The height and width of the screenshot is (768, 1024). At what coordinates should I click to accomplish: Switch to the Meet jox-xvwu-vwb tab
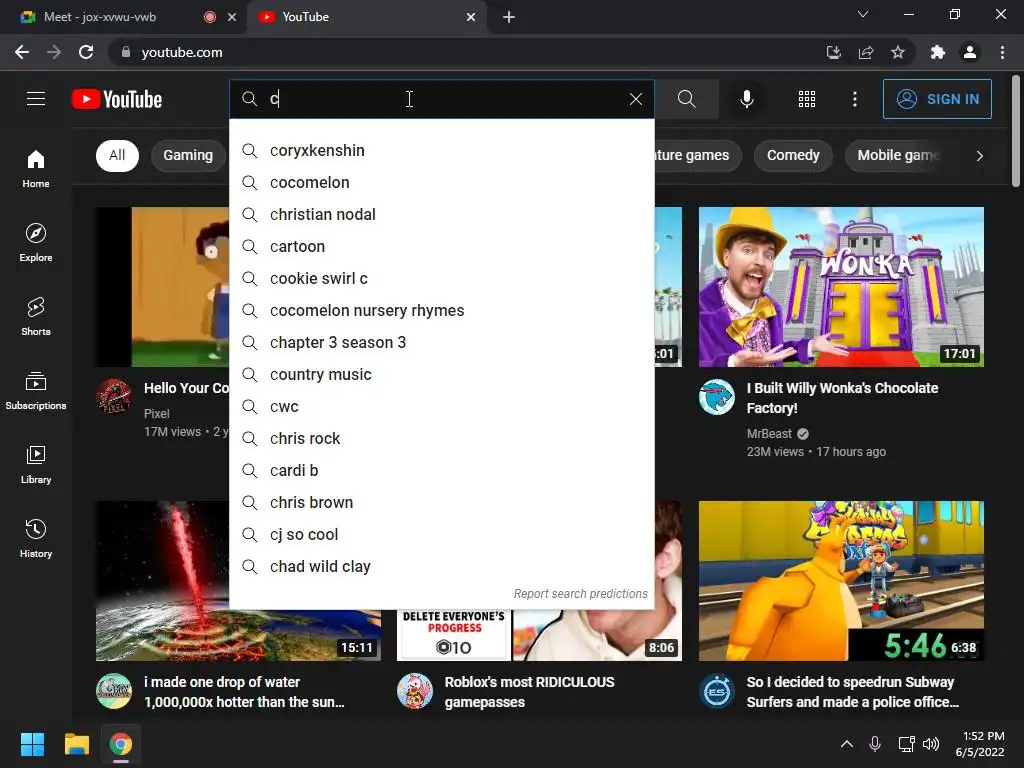coord(124,17)
